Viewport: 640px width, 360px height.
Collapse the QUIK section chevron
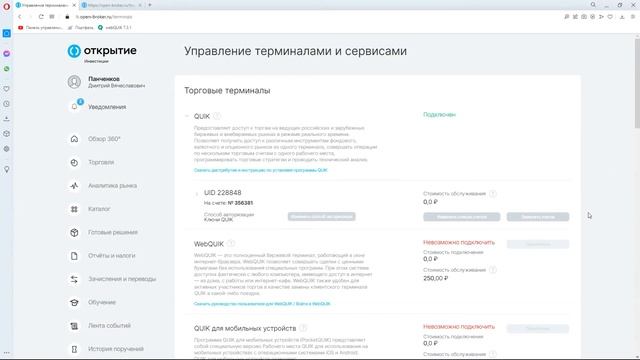pos(187,116)
